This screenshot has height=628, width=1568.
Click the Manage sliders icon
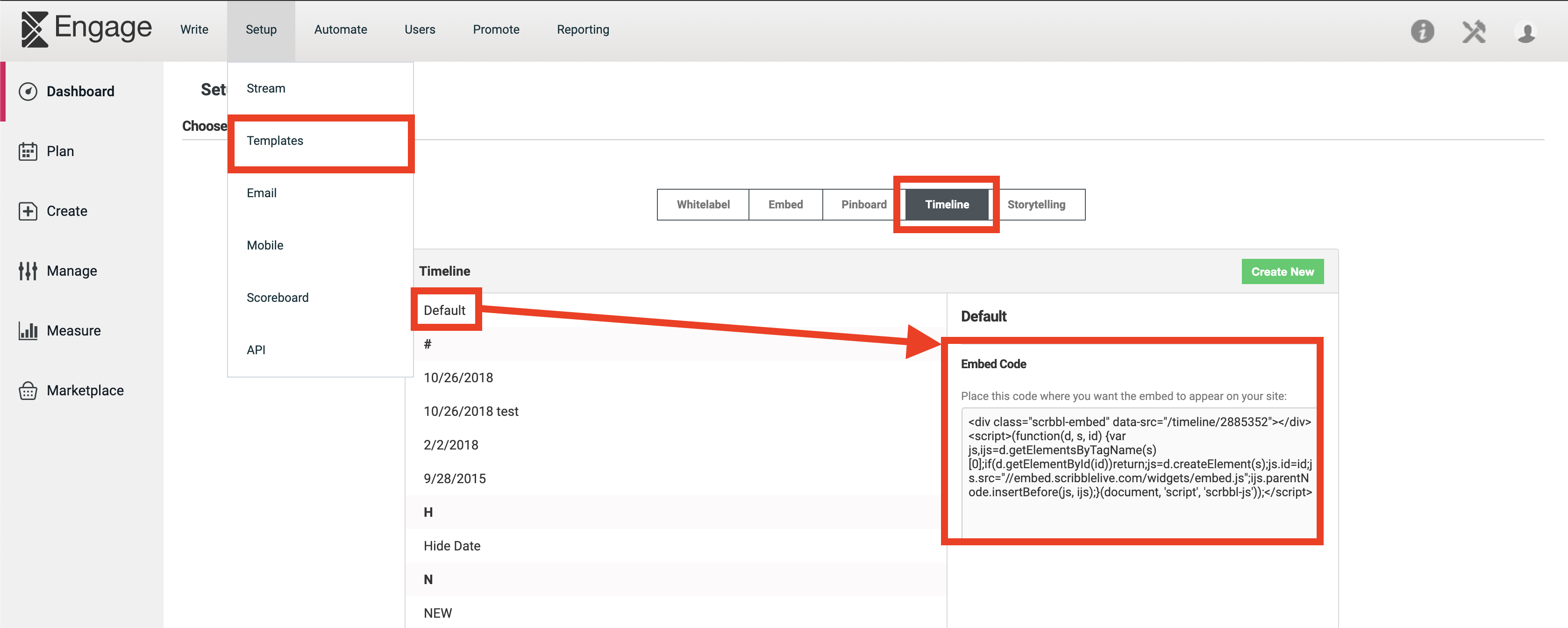(28, 271)
